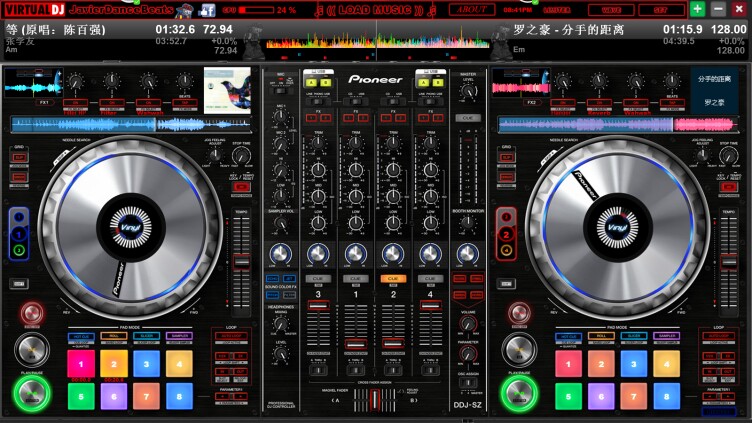This screenshot has width=752, height=423.
Task: Start left deck with the green Play/Pause button
Action: coord(32,394)
